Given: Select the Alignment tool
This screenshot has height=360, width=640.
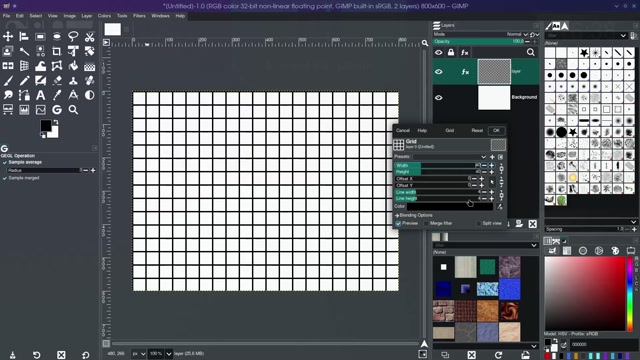Looking at the screenshot, I should click(x=24, y=37).
